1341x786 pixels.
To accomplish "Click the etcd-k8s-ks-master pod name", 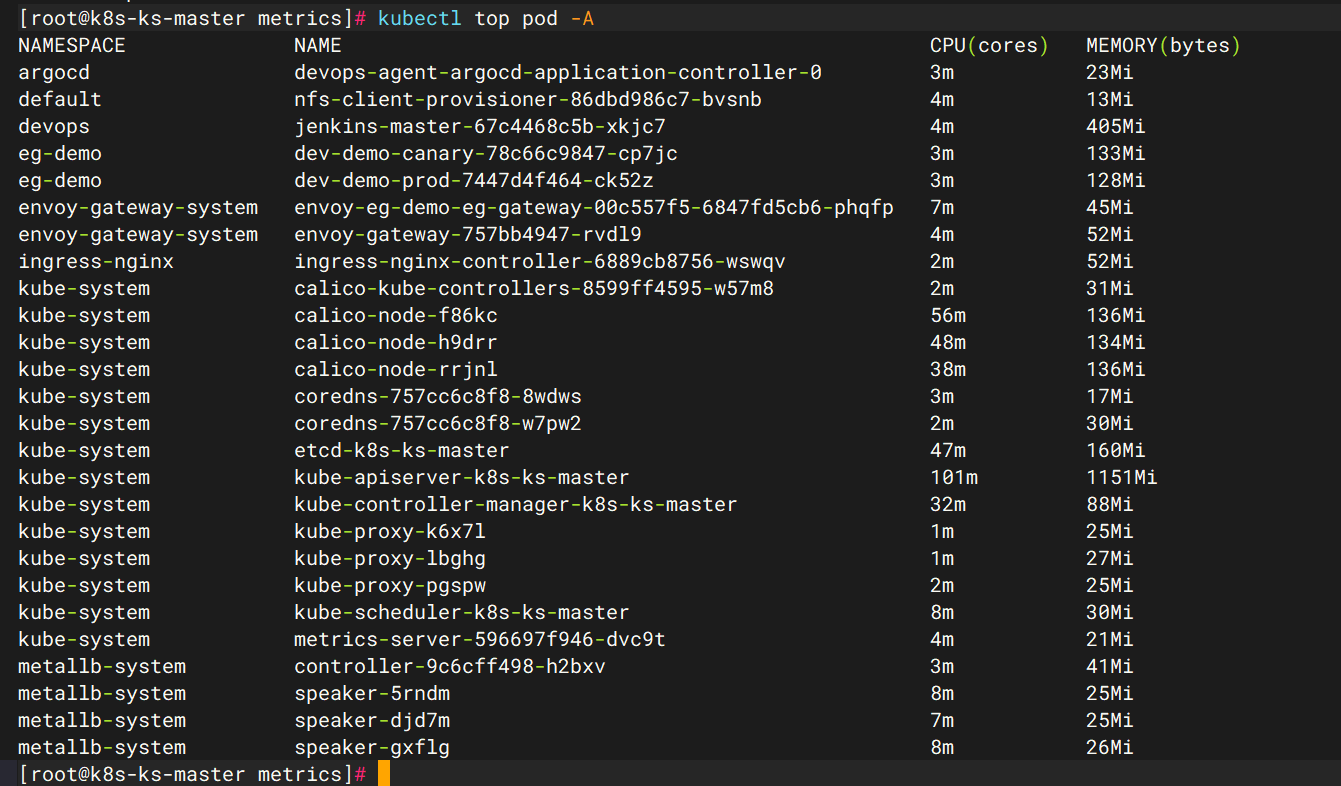I will click(402, 451).
